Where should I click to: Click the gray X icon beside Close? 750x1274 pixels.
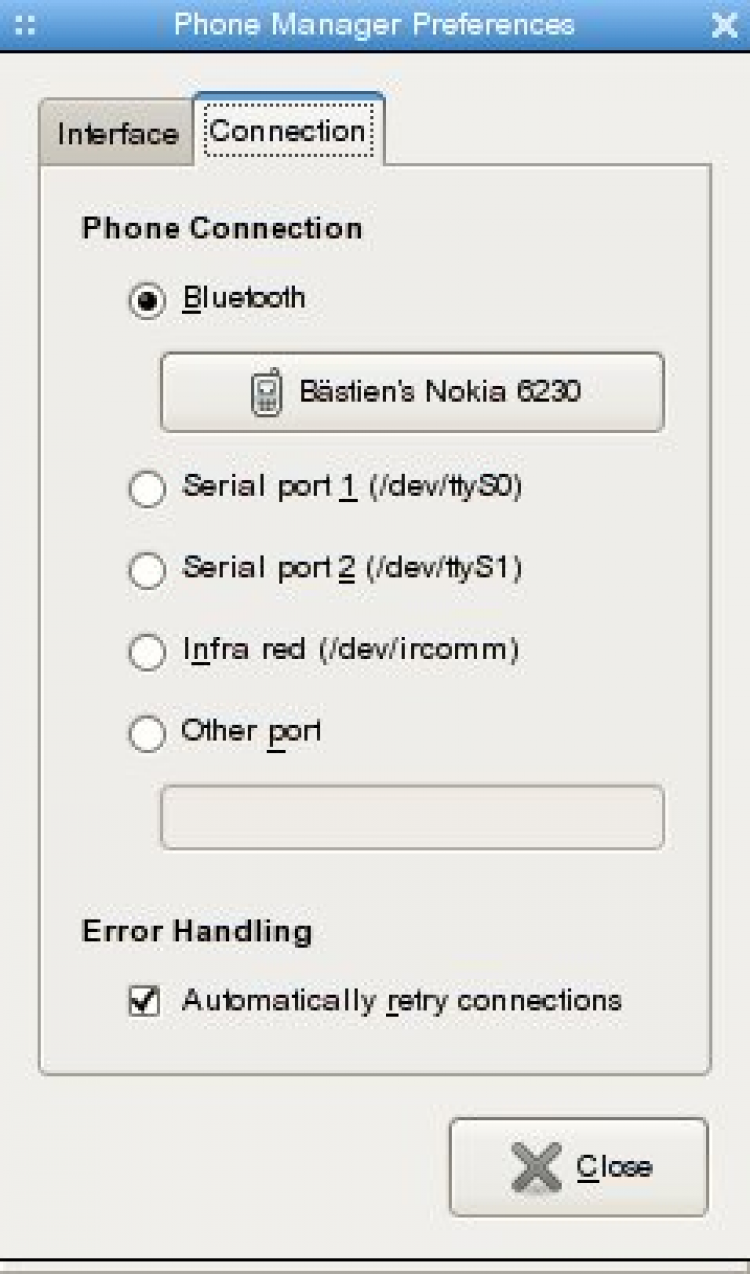[x=536, y=1167]
